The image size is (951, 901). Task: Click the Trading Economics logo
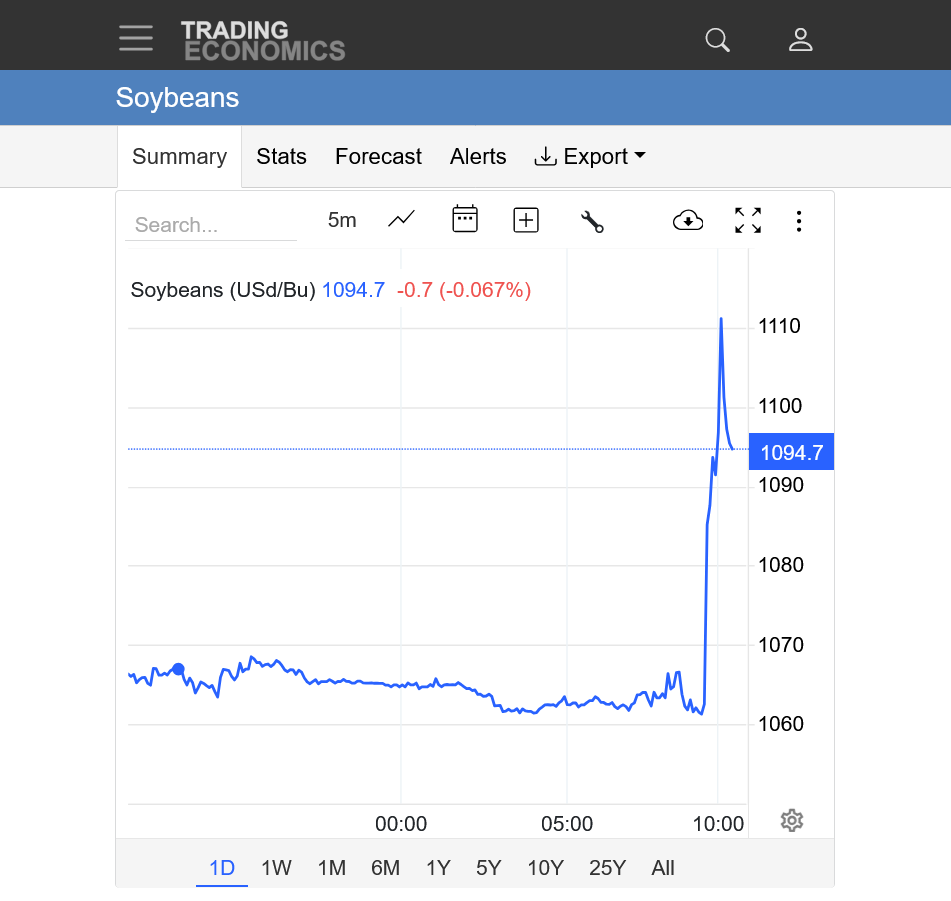click(262, 40)
